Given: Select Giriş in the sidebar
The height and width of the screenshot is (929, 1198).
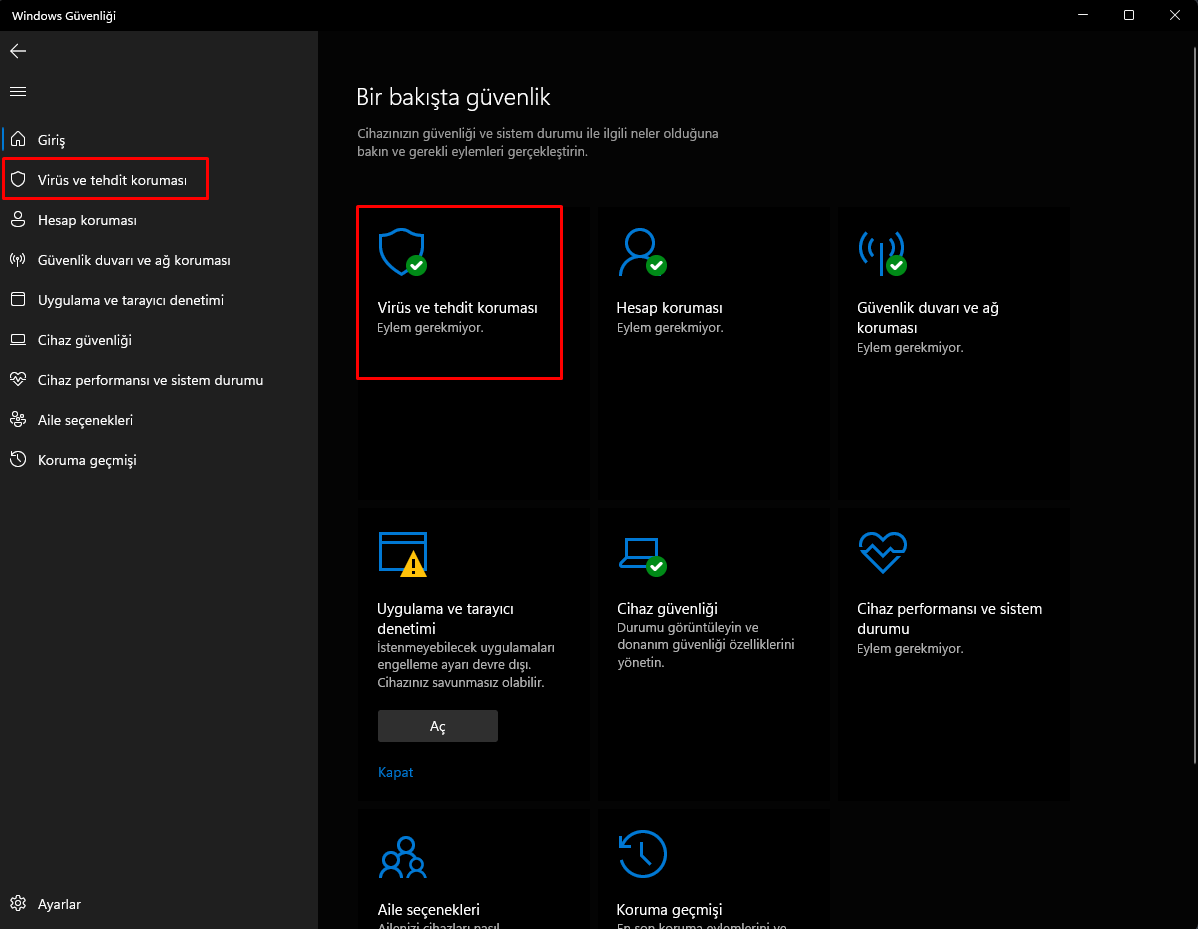Looking at the screenshot, I should [x=159, y=140].
